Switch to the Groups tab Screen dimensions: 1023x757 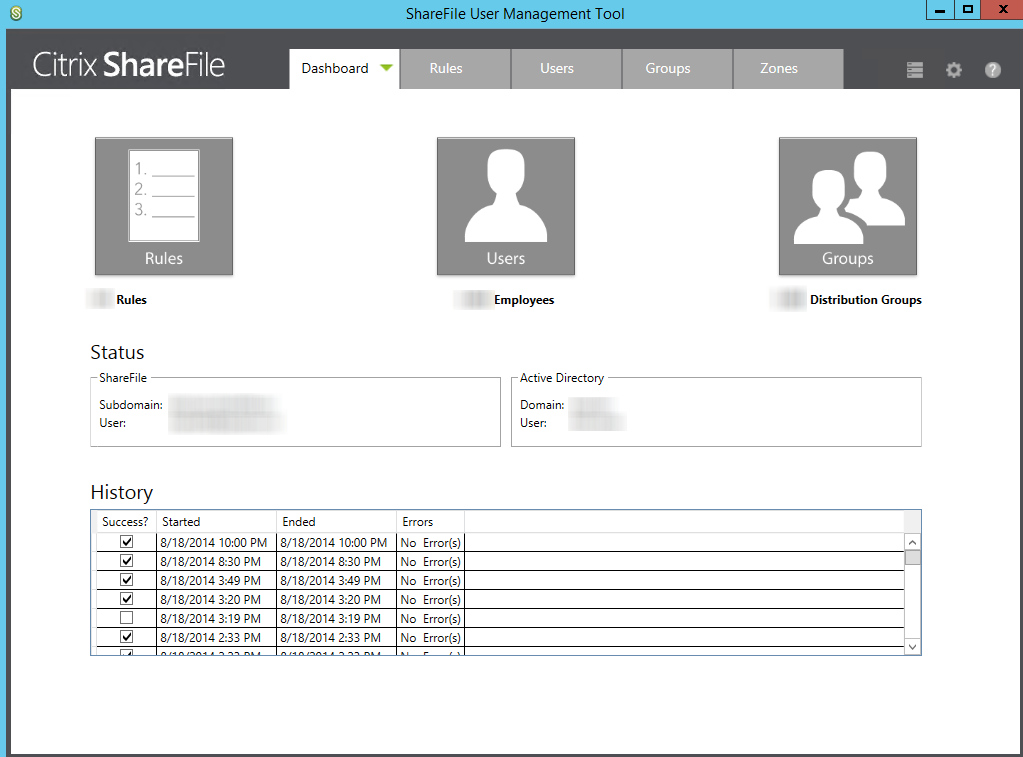[677, 69]
